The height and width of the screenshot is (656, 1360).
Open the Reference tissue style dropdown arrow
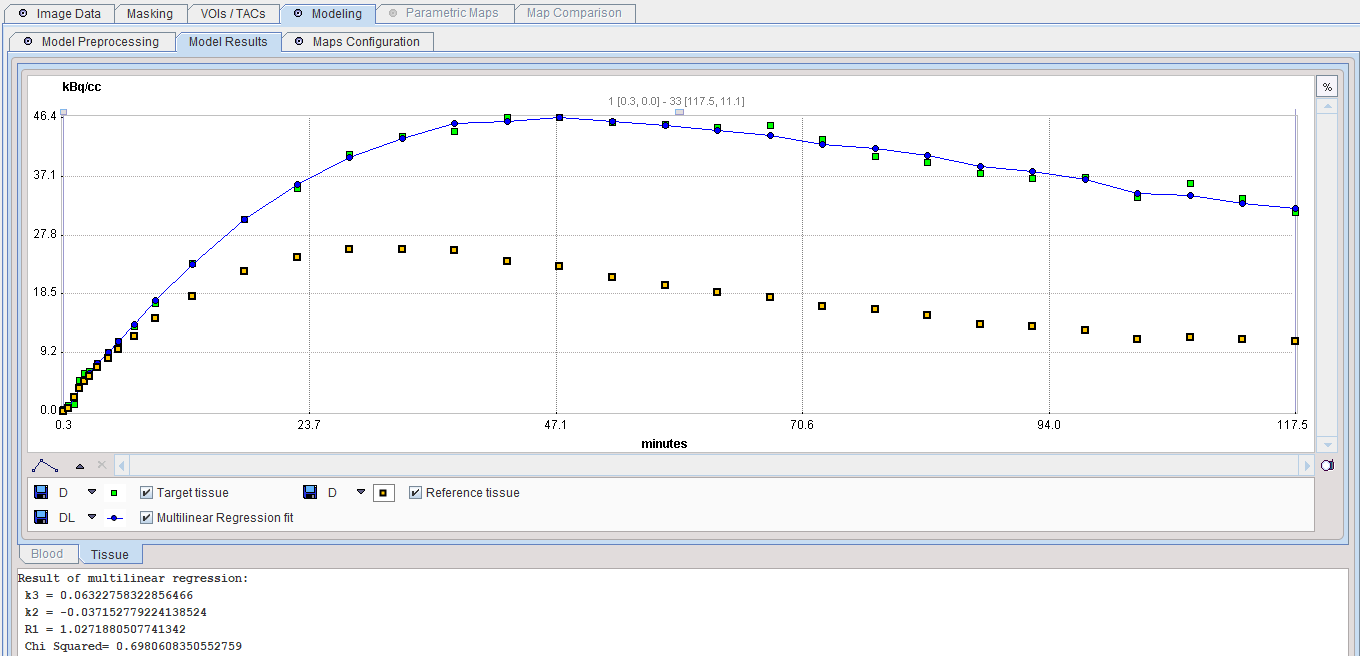(x=361, y=492)
